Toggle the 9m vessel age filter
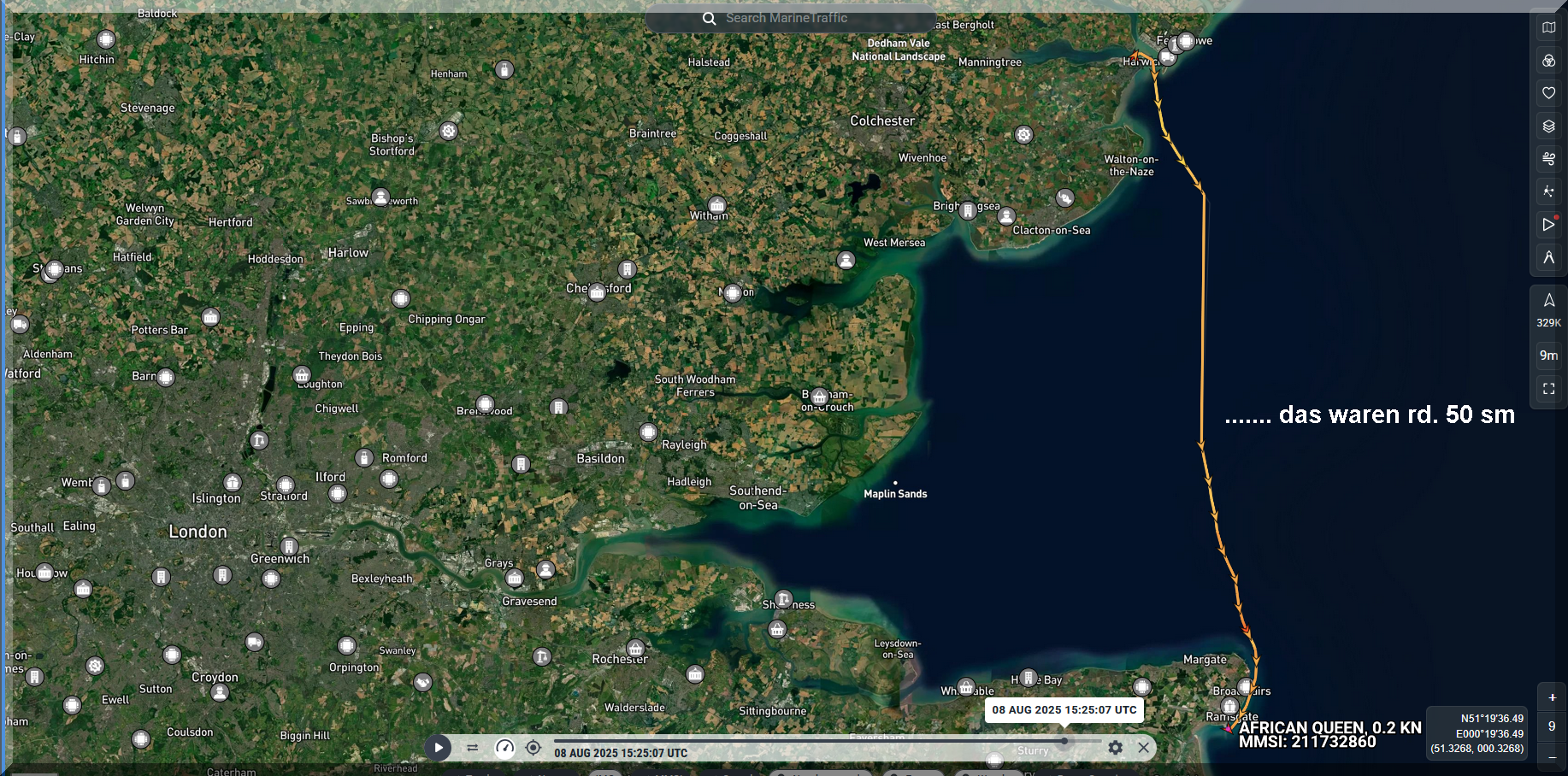Screen dimensions: 1568x776 (1548, 356)
